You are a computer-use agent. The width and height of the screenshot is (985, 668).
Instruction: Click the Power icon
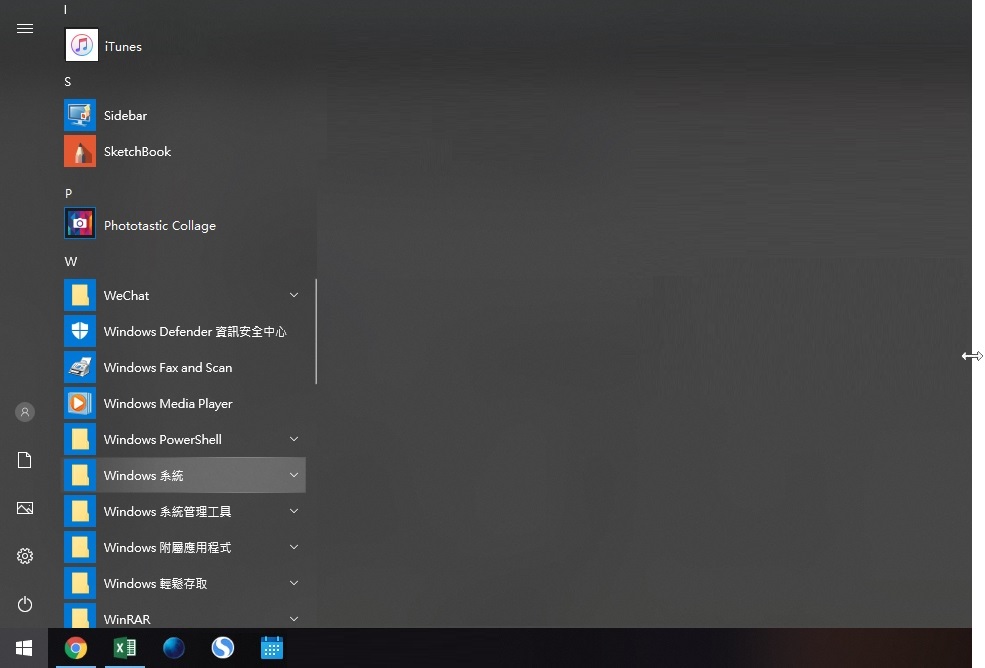(24, 604)
